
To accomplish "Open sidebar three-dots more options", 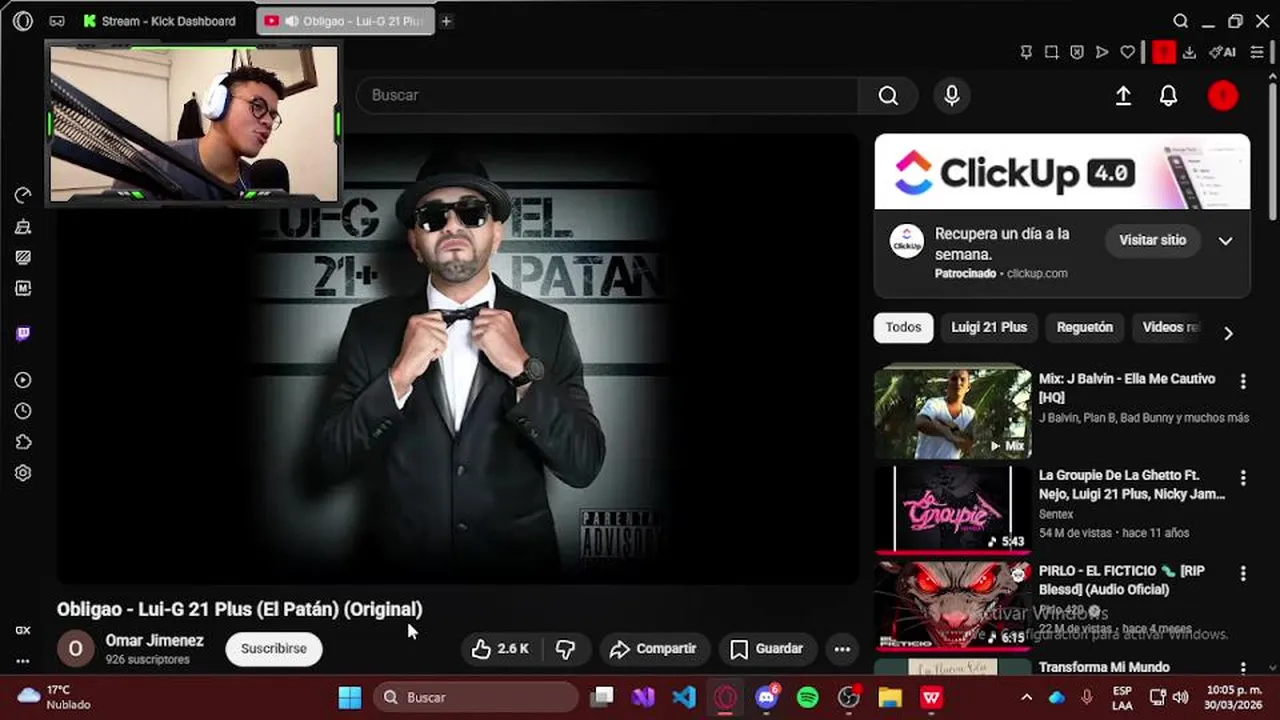I will 23,661.
